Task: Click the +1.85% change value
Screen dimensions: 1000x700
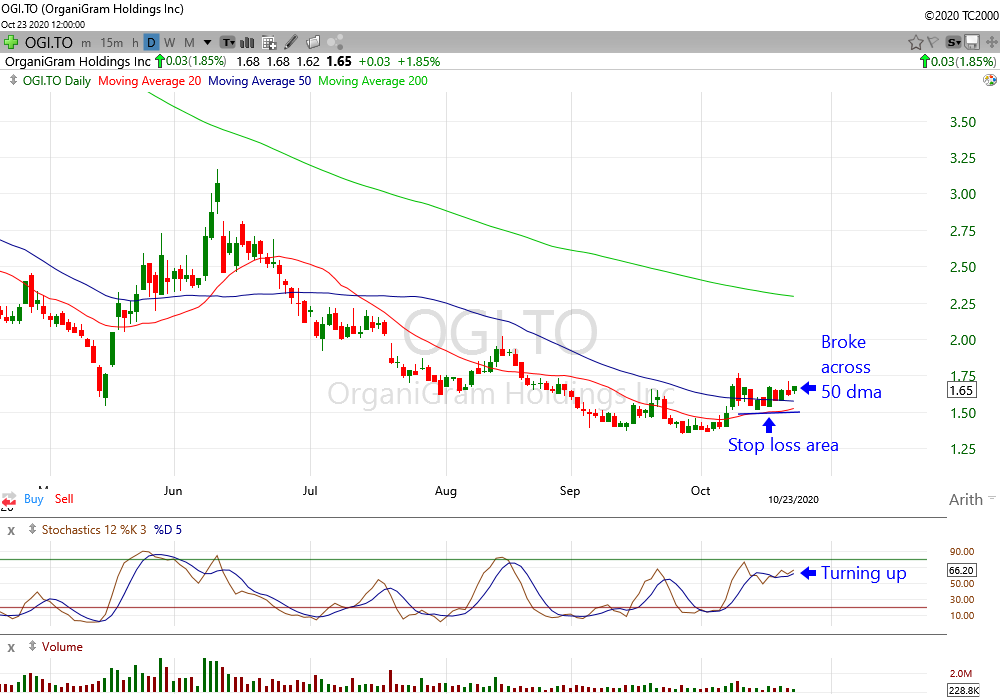Action: [x=419, y=62]
